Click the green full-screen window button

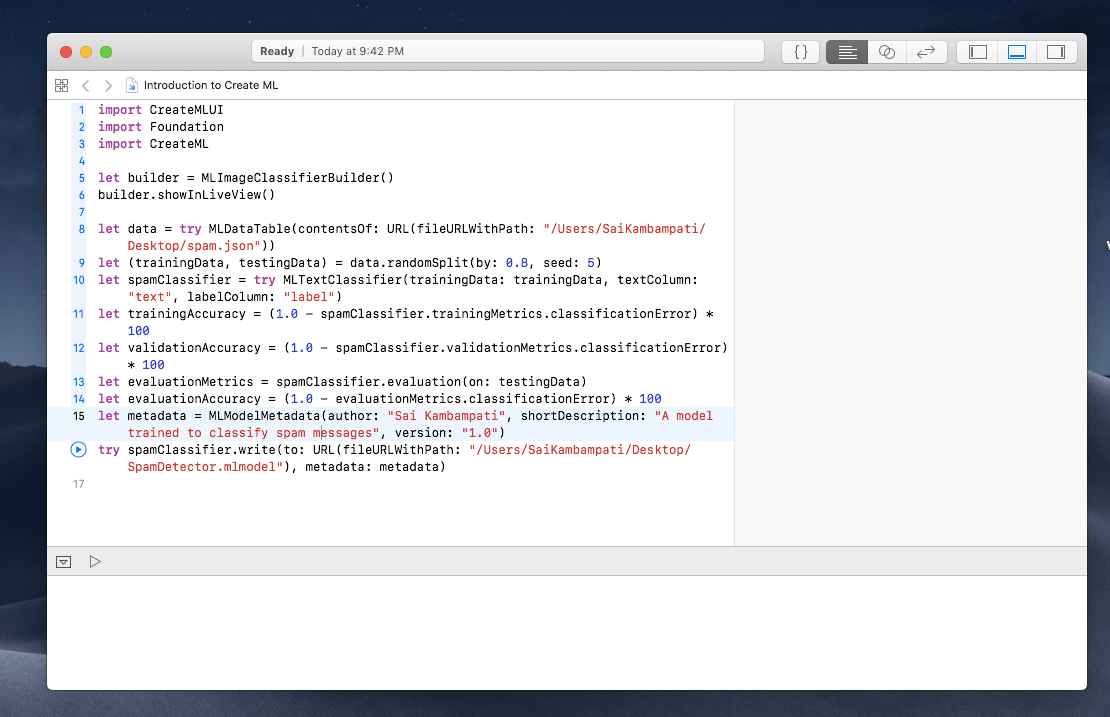pos(106,52)
